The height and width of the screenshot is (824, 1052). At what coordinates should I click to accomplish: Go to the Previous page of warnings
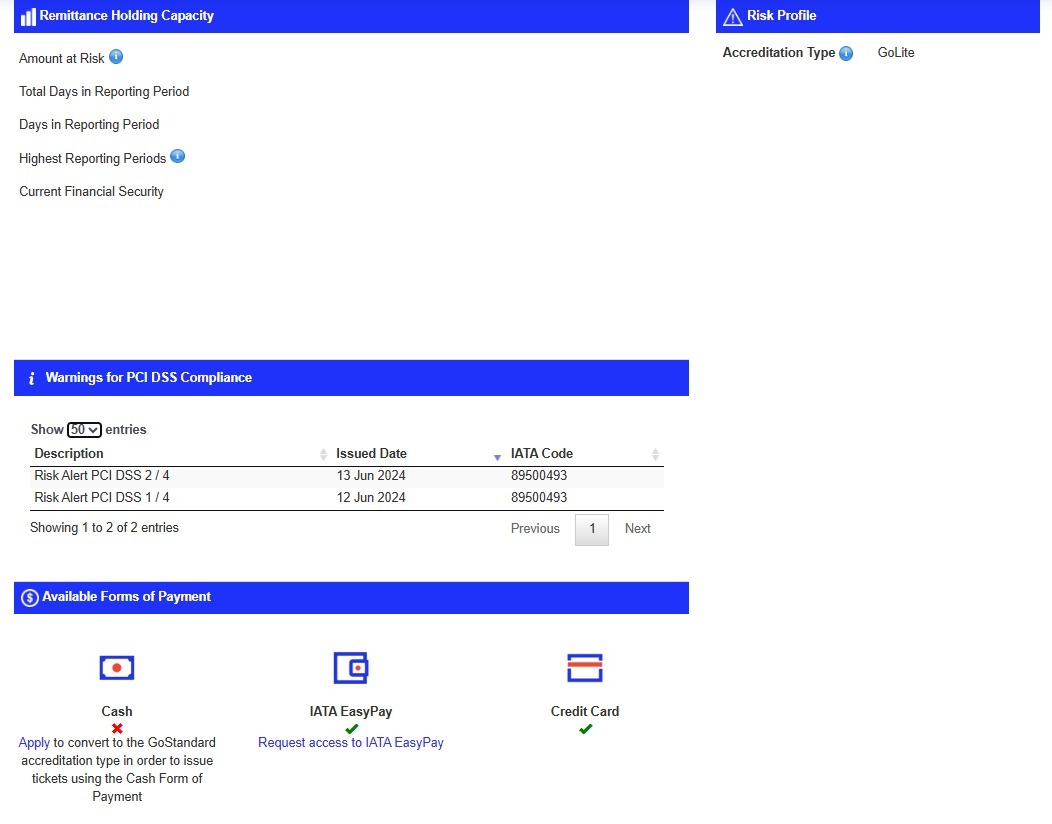pos(535,529)
